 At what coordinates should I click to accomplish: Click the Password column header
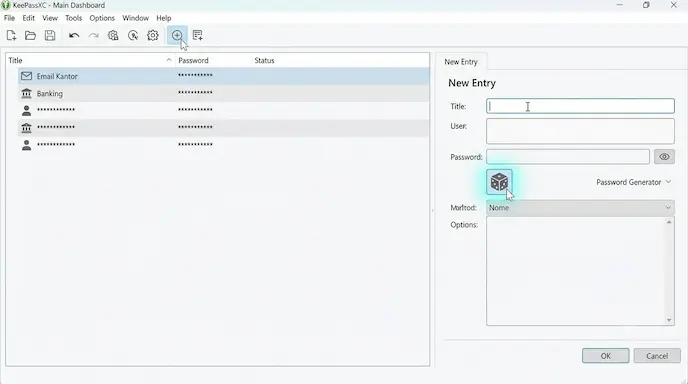[x=193, y=61]
